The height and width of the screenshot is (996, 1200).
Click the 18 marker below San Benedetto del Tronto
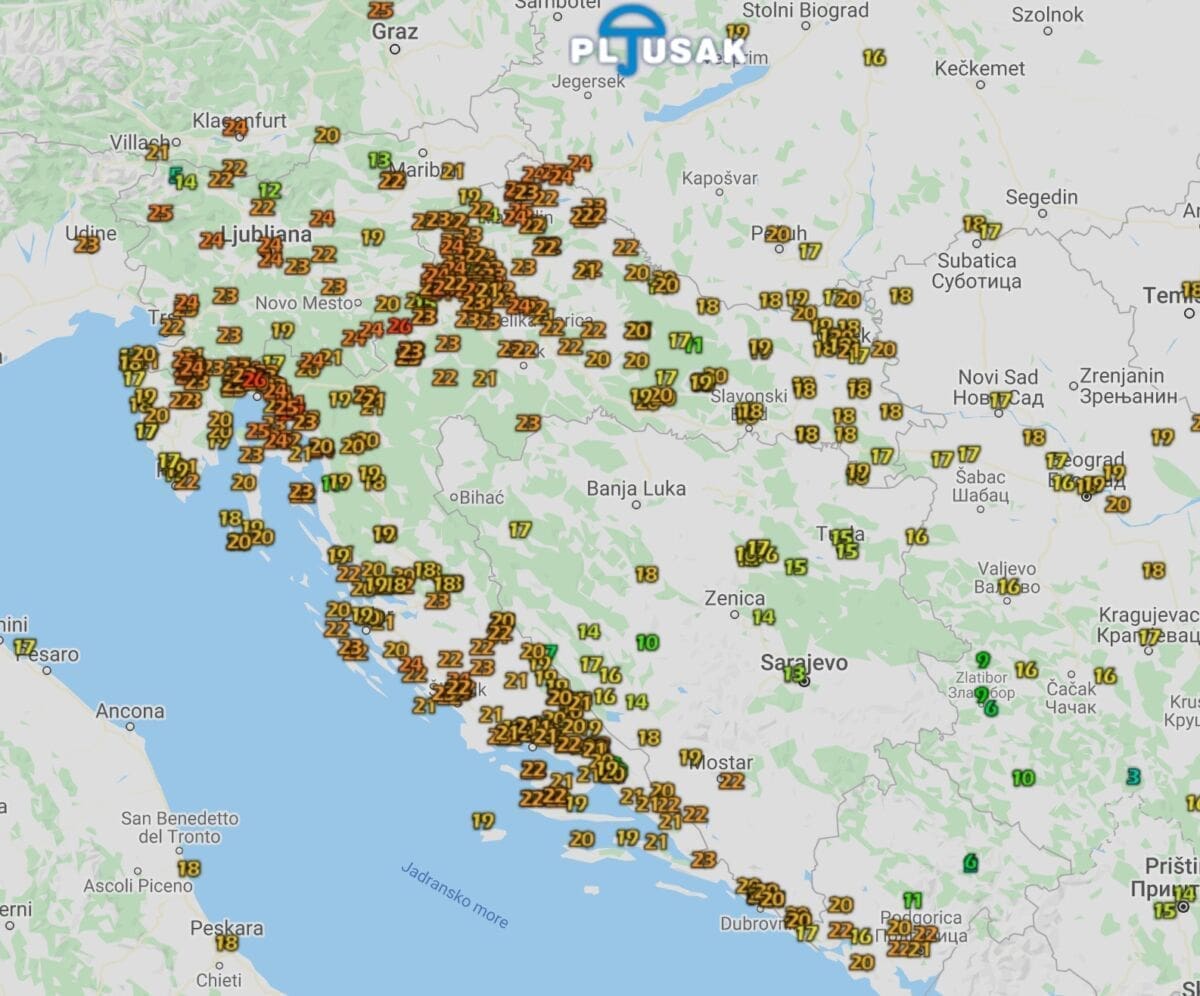point(188,868)
